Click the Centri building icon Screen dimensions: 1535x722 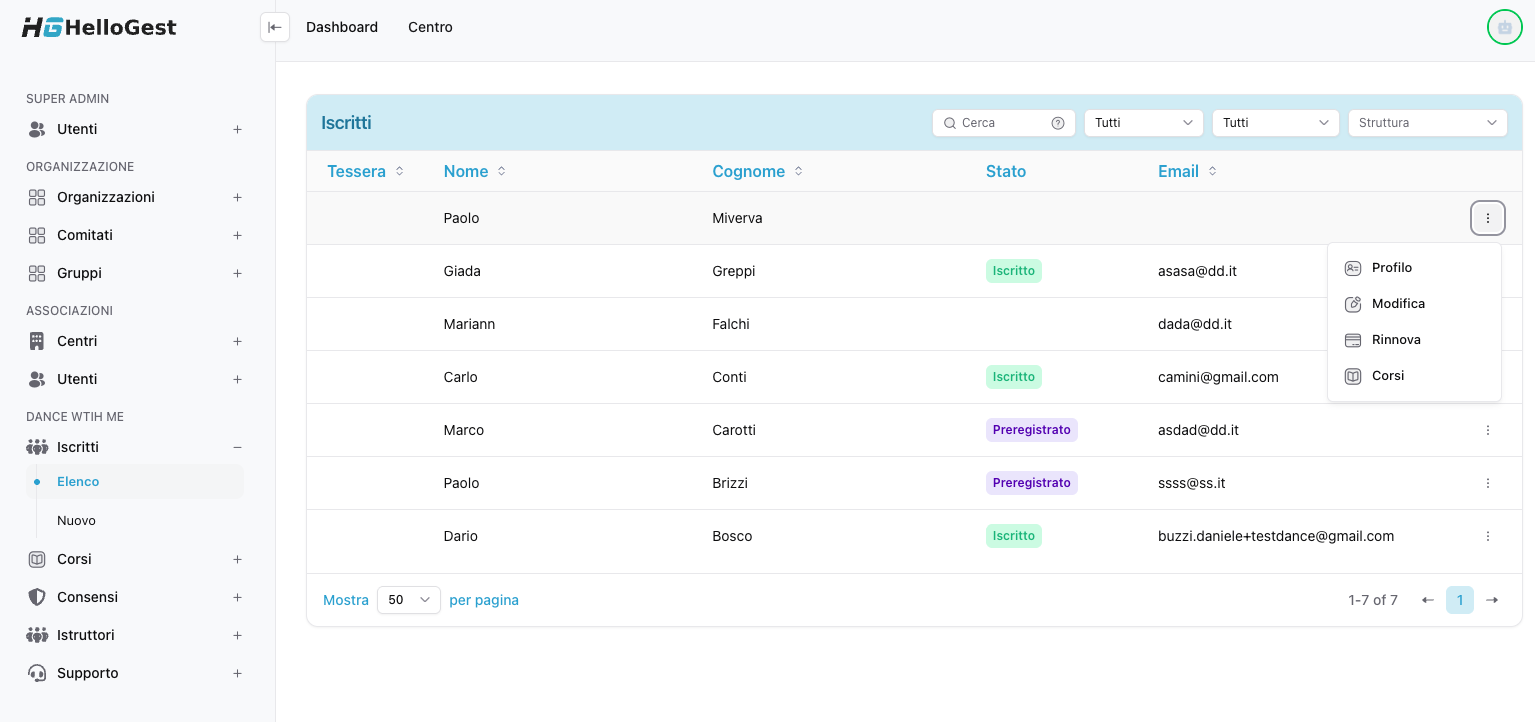tap(37, 341)
